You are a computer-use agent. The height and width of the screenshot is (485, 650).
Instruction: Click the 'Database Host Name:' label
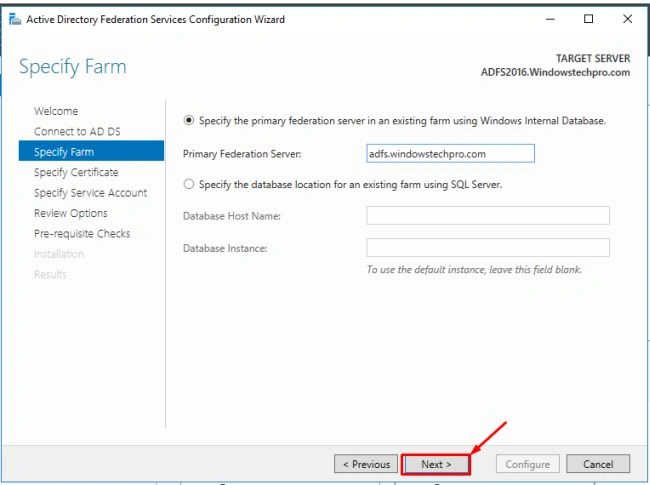(x=232, y=216)
